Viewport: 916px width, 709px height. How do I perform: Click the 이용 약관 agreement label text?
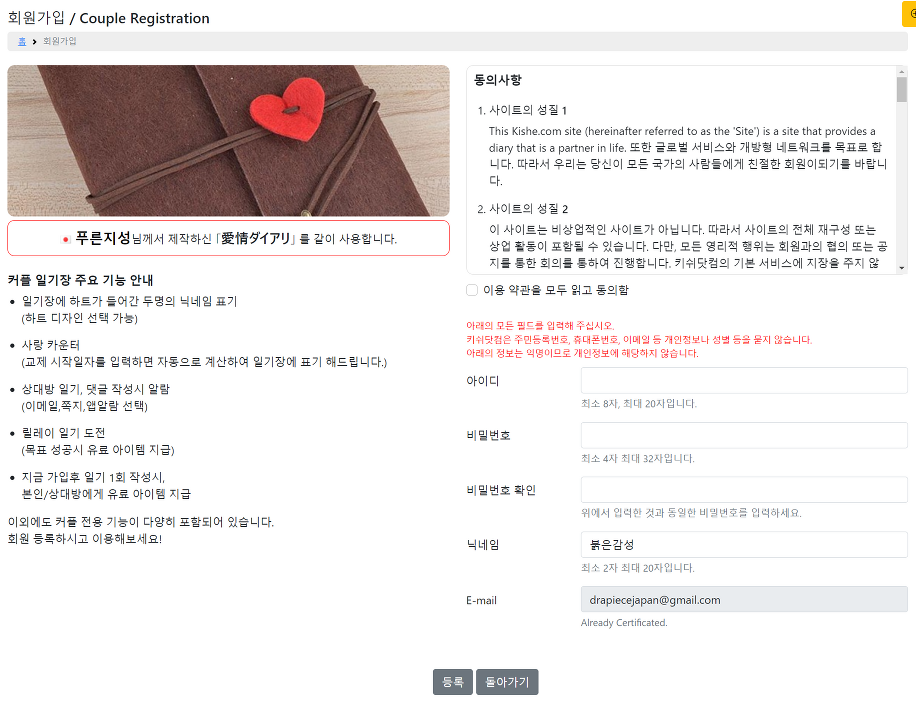tap(556, 290)
